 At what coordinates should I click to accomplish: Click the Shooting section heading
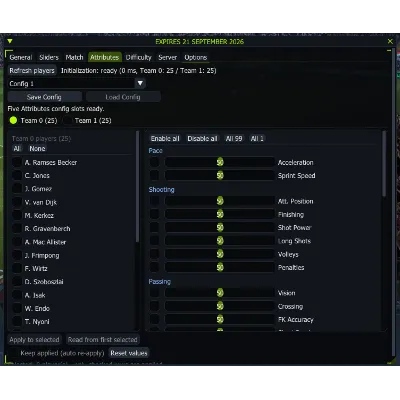161,190
